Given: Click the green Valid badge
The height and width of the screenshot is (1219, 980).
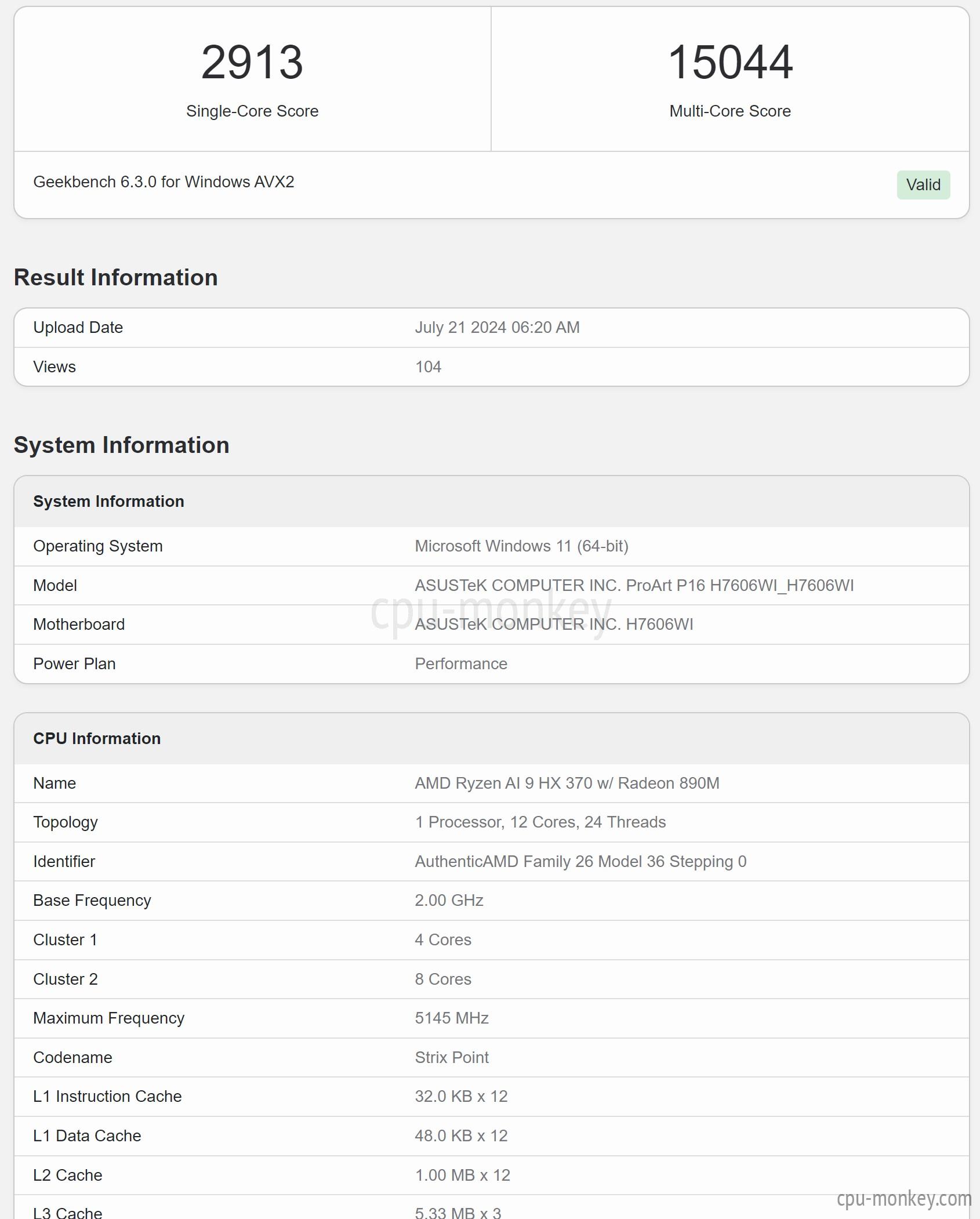Looking at the screenshot, I should [923, 184].
